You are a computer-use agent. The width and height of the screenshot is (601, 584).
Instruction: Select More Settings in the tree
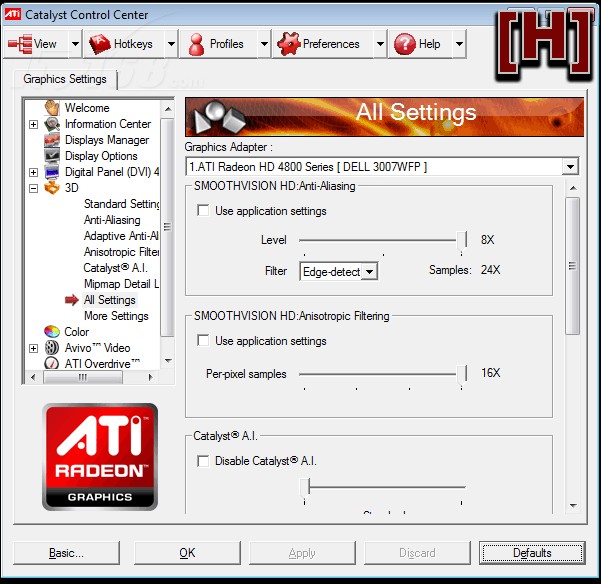[116, 316]
